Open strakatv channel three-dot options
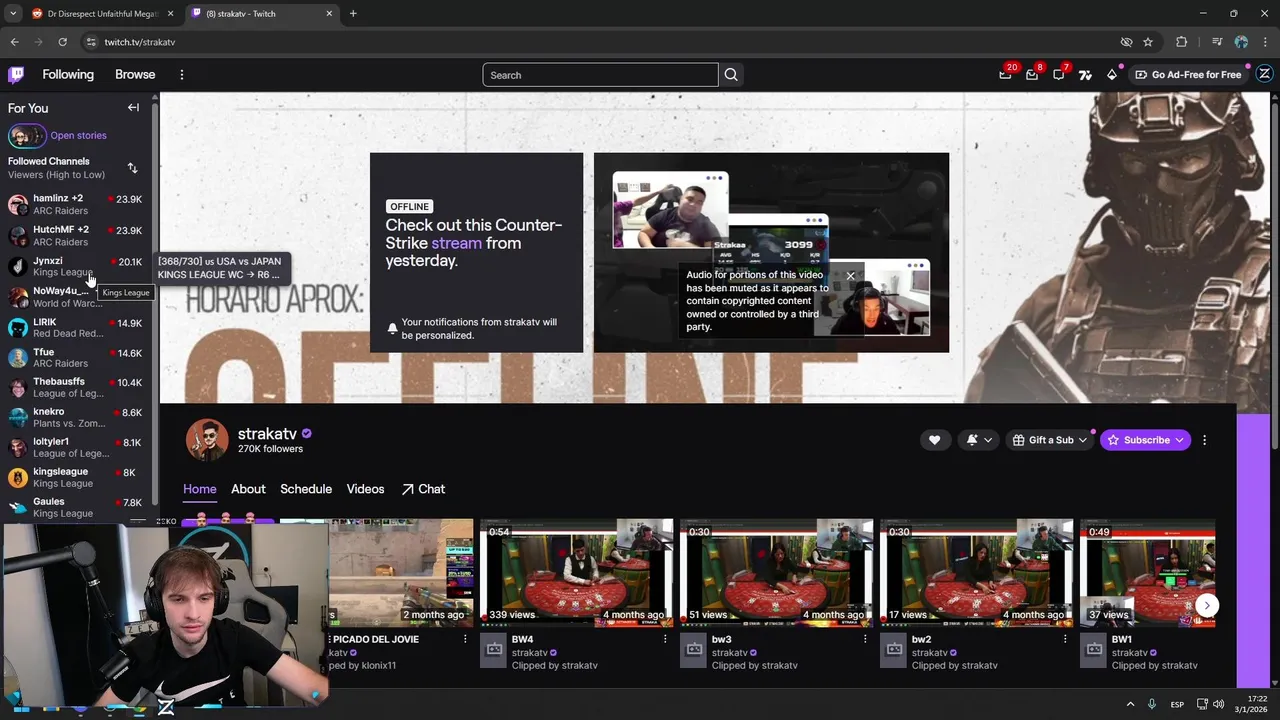 [1204, 440]
